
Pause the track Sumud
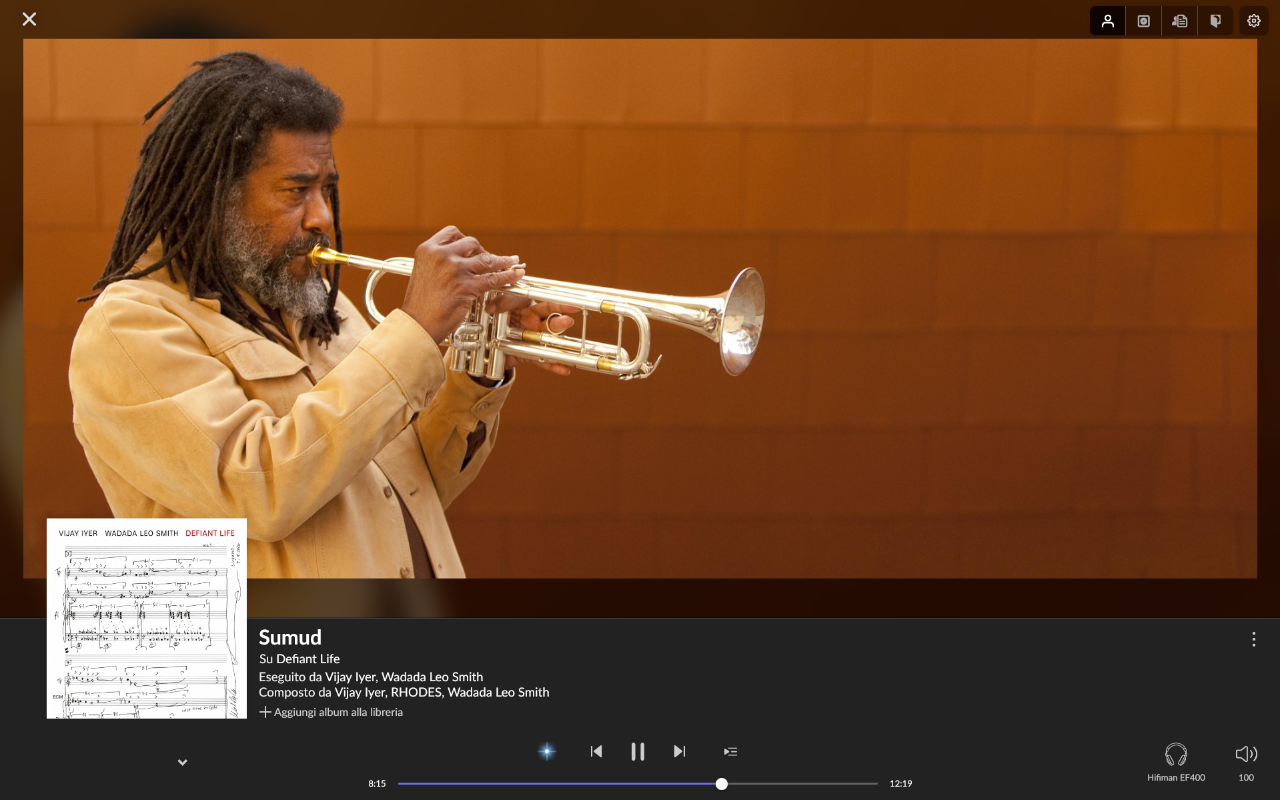click(637, 751)
